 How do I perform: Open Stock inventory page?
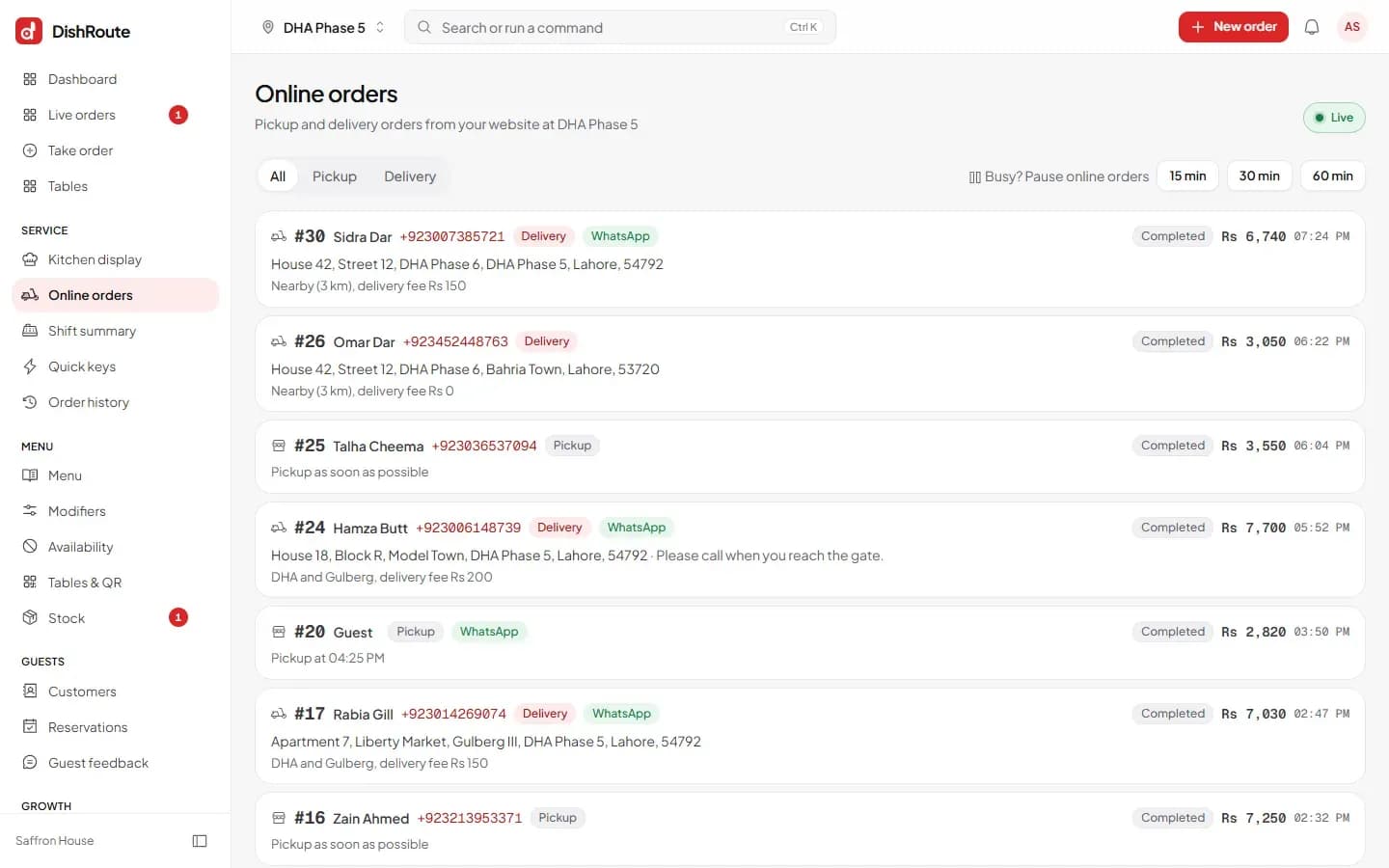pos(116,618)
